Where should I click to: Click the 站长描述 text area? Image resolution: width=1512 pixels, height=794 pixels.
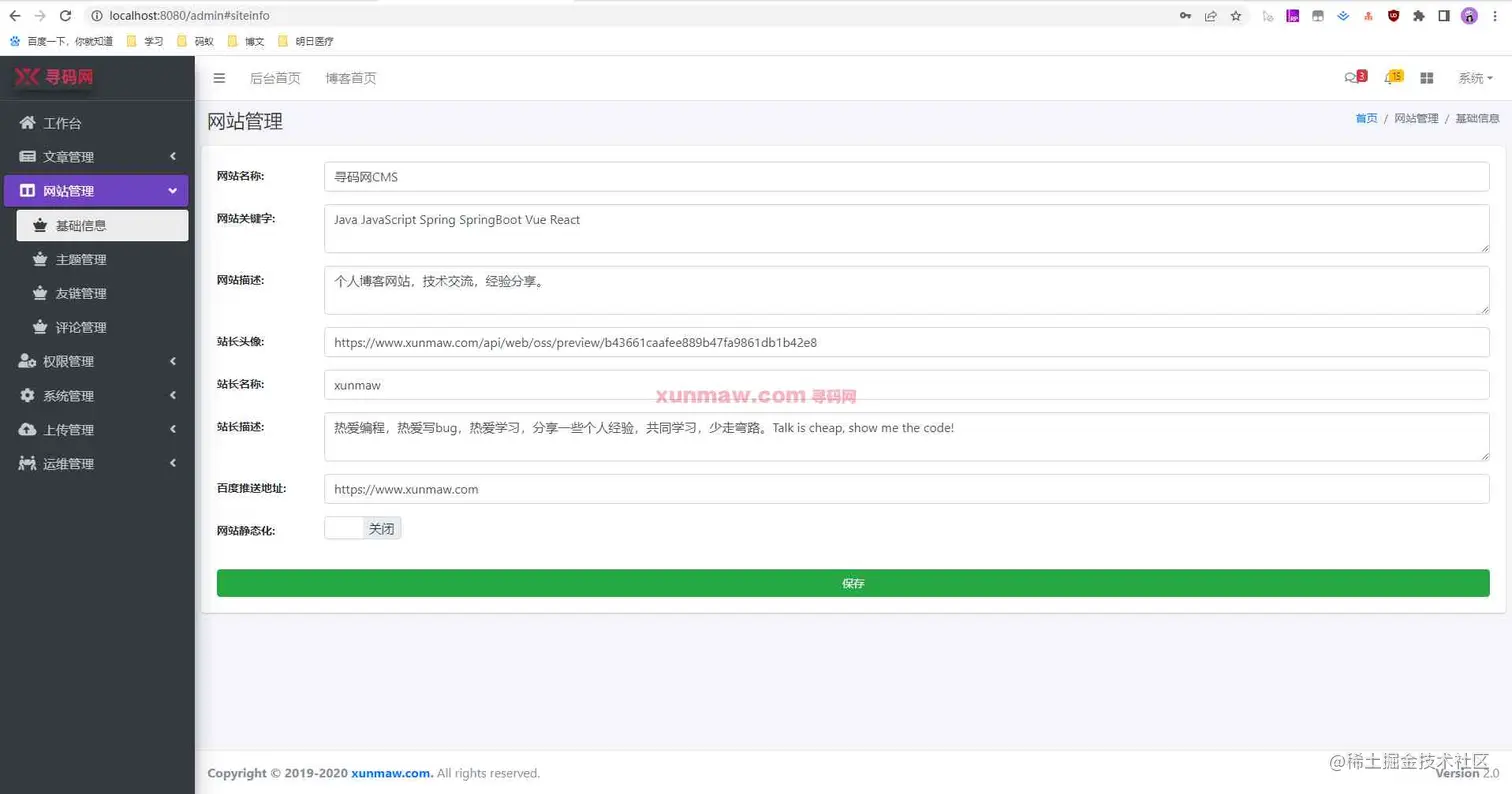(x=907, y=437)
